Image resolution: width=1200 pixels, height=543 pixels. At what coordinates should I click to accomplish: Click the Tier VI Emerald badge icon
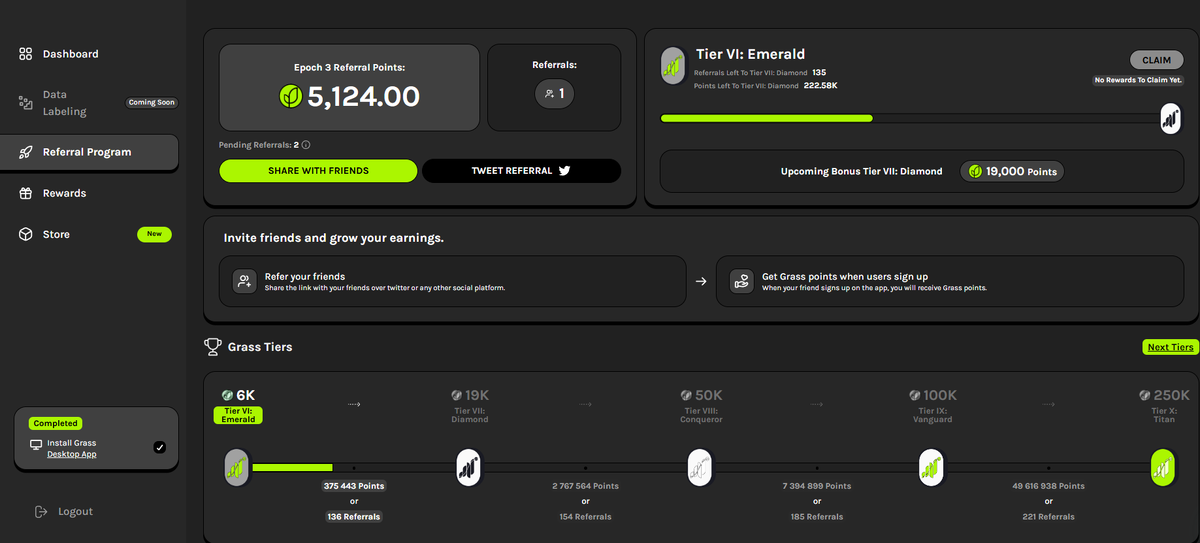click(x=673, y=67)
